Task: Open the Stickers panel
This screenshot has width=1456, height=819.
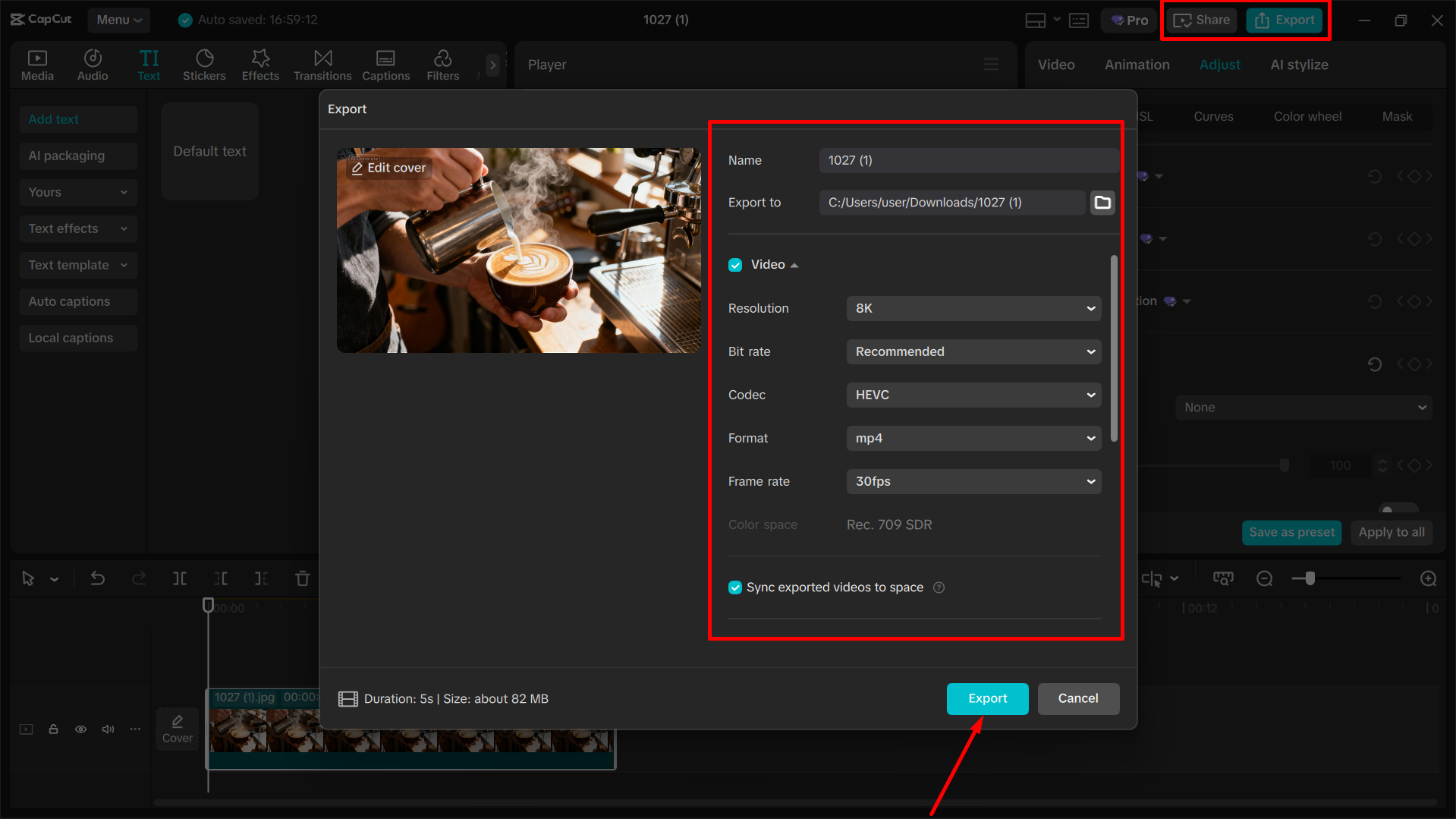Action: [203, 65]
